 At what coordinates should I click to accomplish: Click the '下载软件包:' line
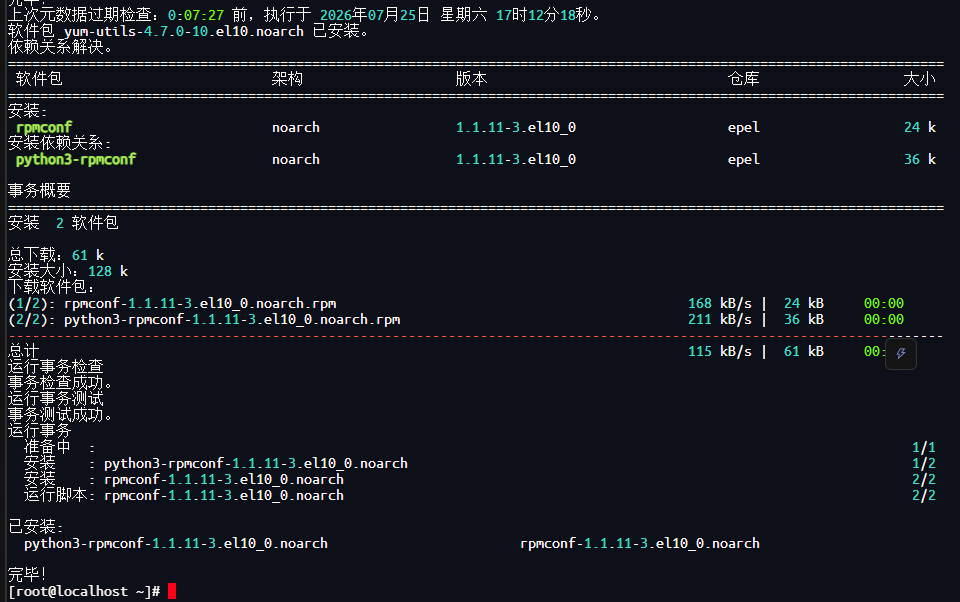click(x=51, y=287)
